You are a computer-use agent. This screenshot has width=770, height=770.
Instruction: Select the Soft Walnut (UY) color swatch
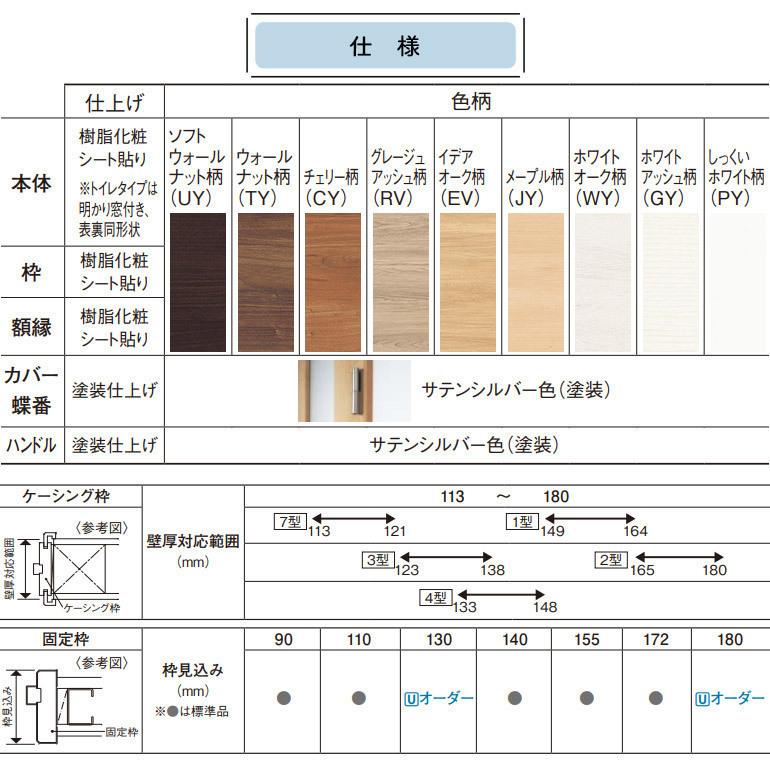point(198,282)
